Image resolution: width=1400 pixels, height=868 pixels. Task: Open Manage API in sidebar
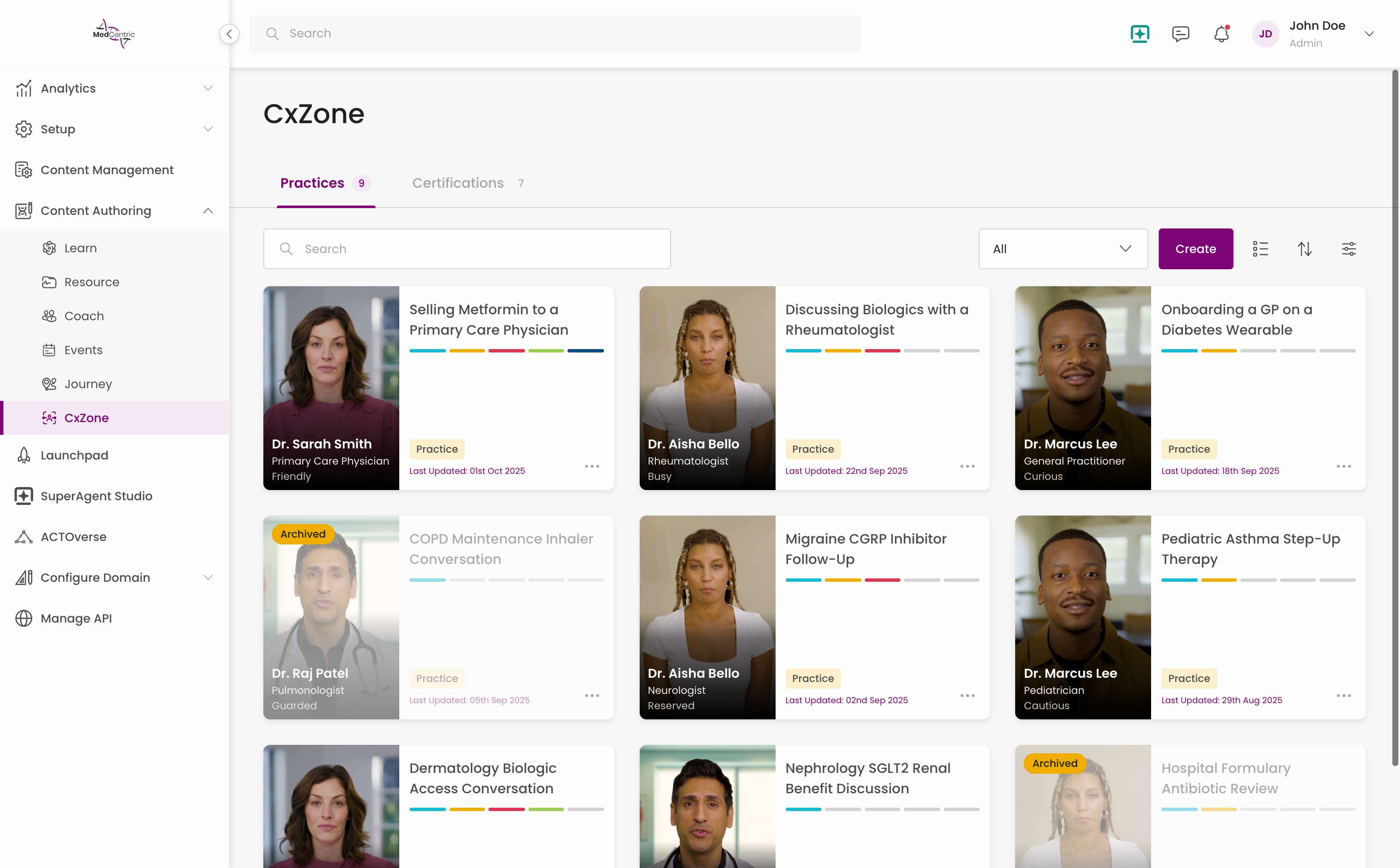[x=115, y=618]
